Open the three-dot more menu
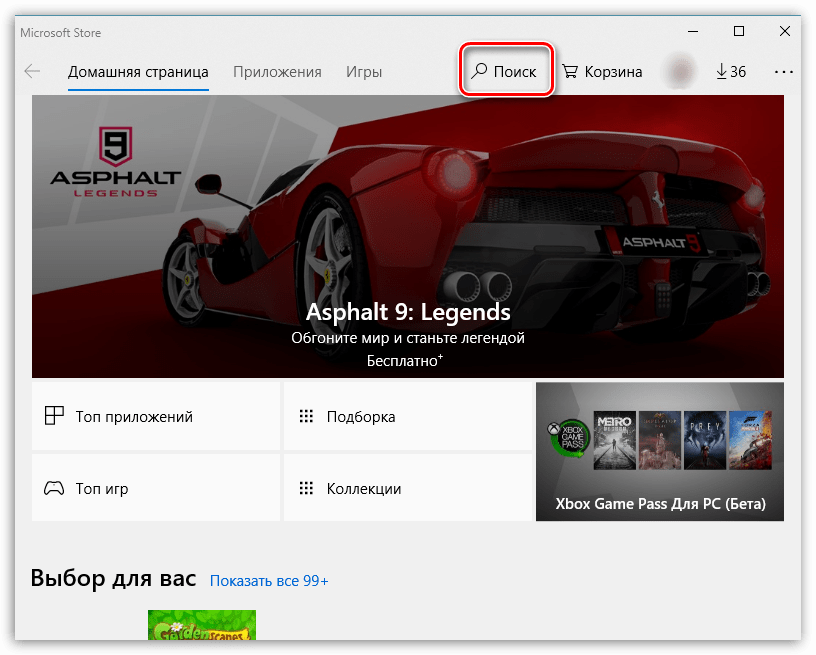 [783, 72]
